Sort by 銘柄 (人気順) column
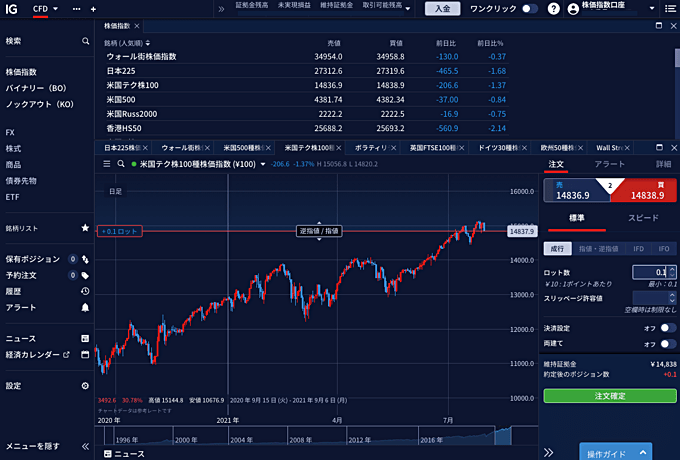680x460 pixels. [x=127, y=43]
